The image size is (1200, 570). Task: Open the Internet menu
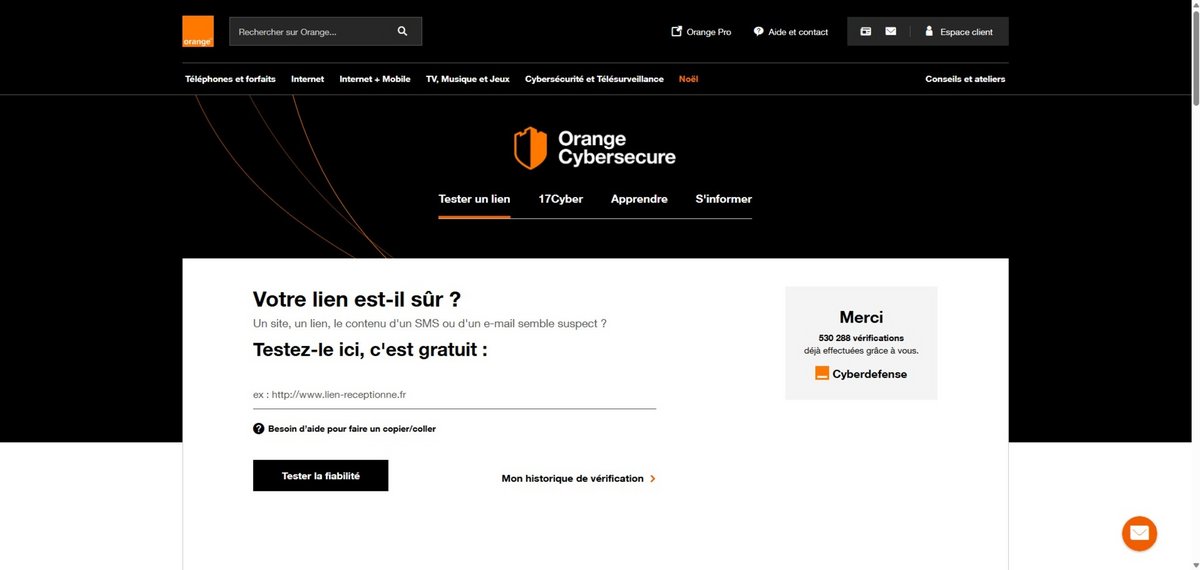tap(308, 79)
